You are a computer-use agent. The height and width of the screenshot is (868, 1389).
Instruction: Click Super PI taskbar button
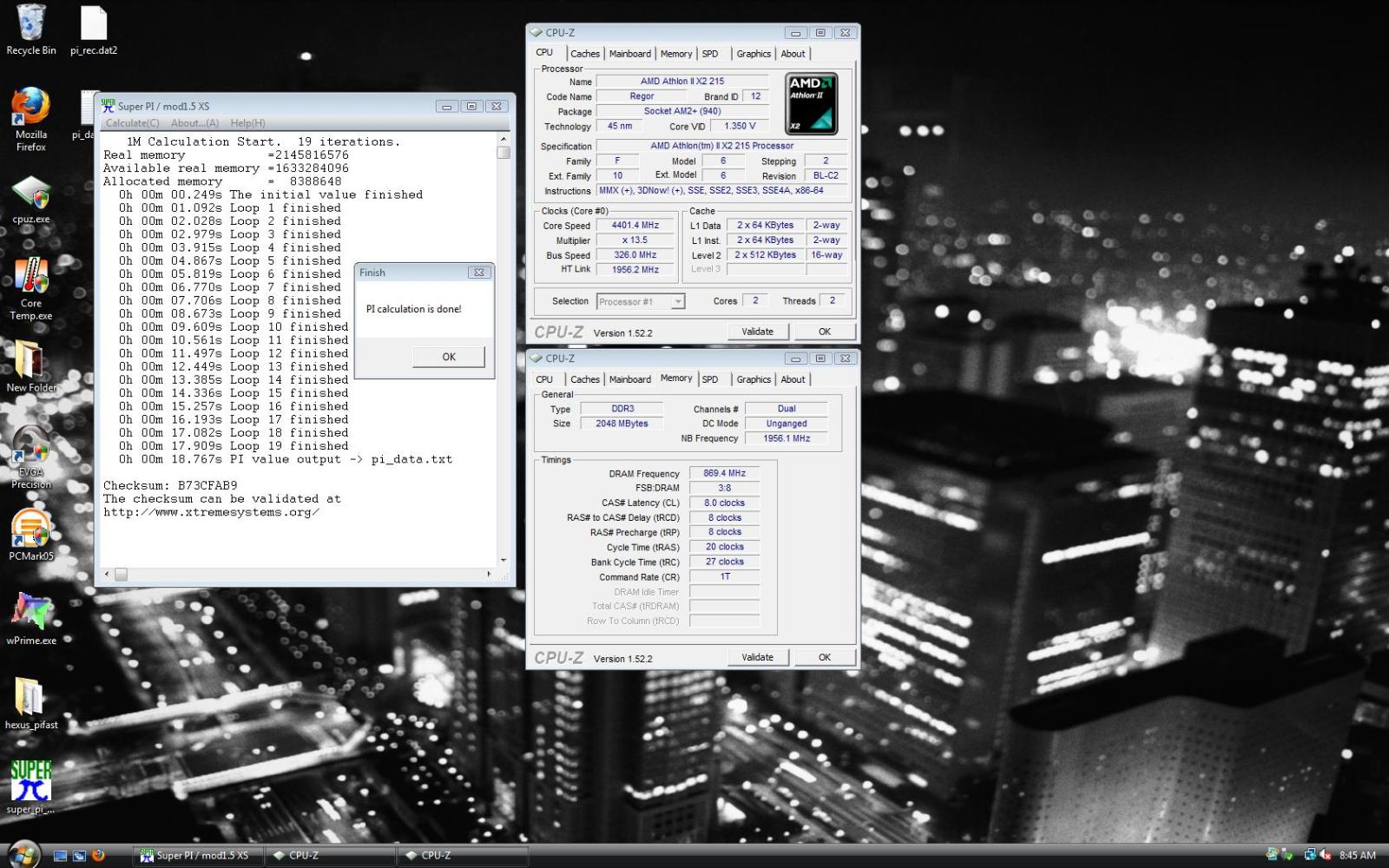[x=196, y=855]
